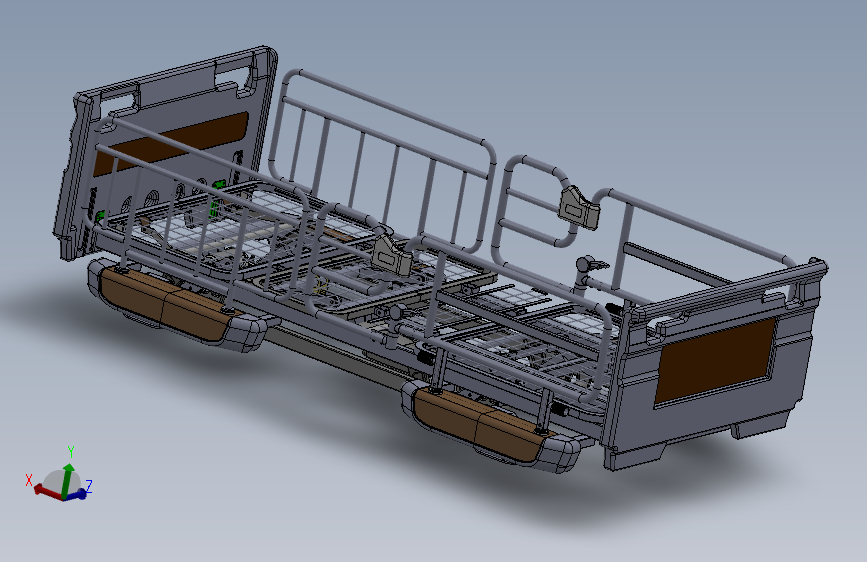The image size is (867, 562).
Task: Click the green Y axis arrow of the triad
Action: tap(67, 480)
